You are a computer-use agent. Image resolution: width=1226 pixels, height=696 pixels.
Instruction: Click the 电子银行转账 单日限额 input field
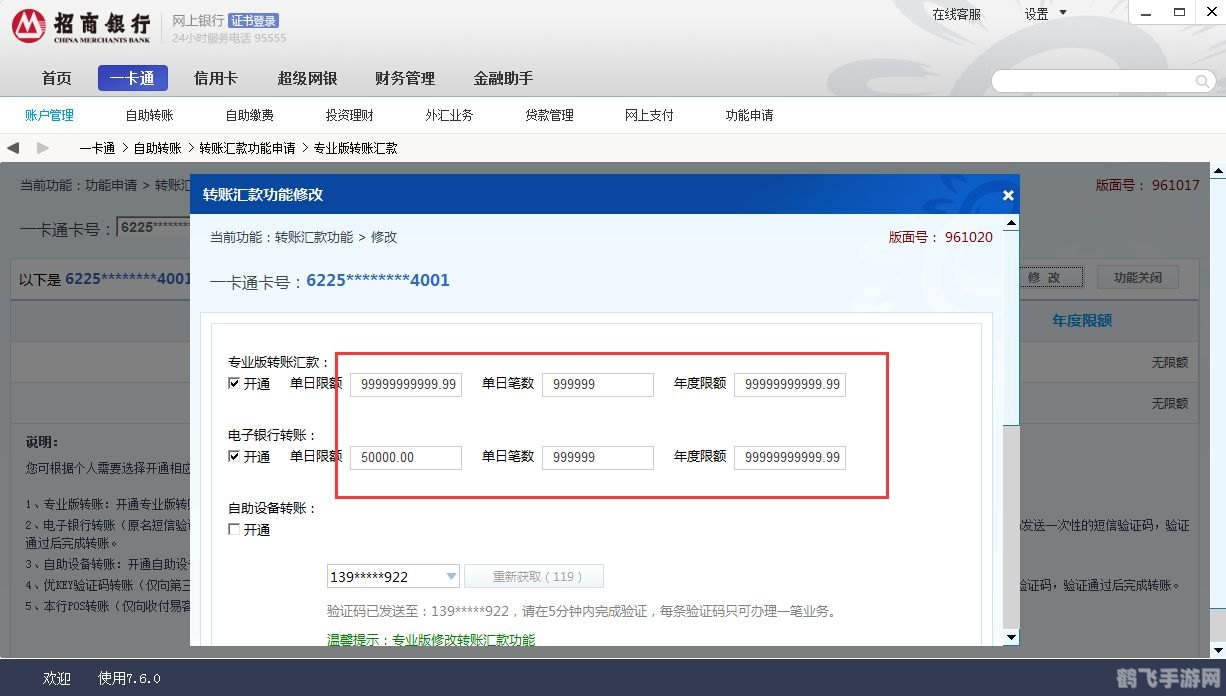click(405, 457)
